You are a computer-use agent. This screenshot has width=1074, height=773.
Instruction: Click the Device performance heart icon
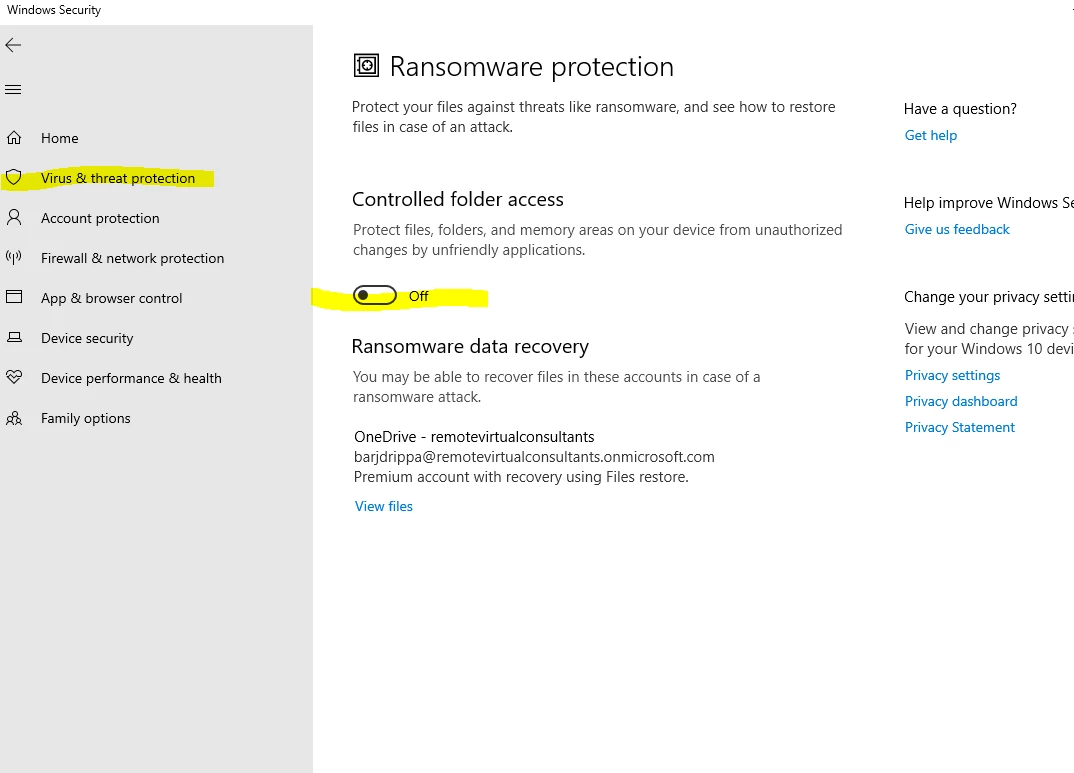[x=14, y=377]
